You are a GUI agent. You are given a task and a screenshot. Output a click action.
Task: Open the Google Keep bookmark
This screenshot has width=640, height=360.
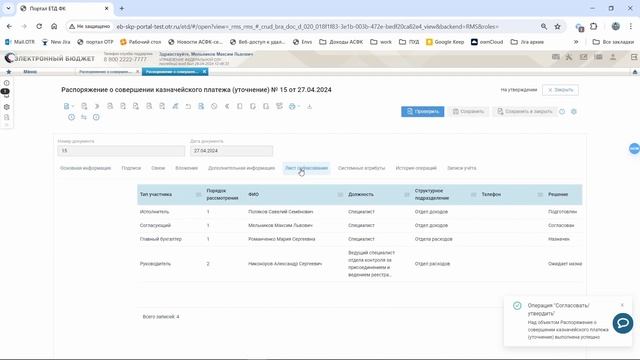pos(445,42)
